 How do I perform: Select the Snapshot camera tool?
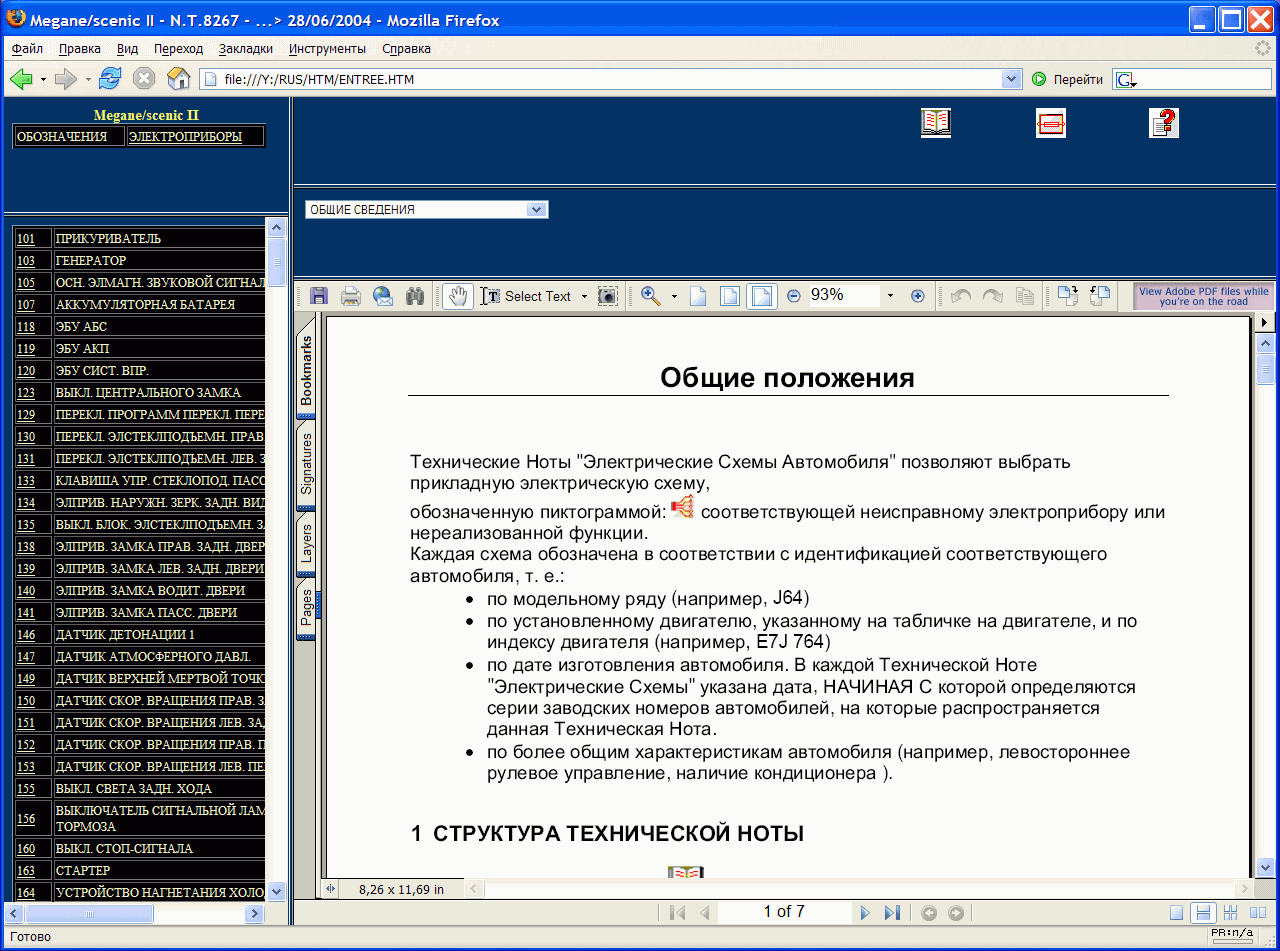pyautogui.click(x=607, y=296)
